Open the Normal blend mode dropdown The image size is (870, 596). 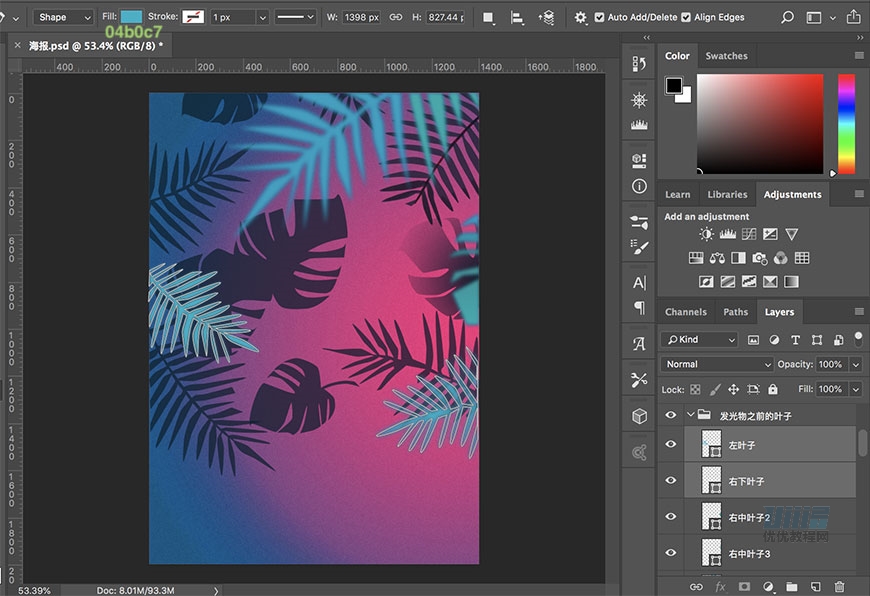coord(717,364)
